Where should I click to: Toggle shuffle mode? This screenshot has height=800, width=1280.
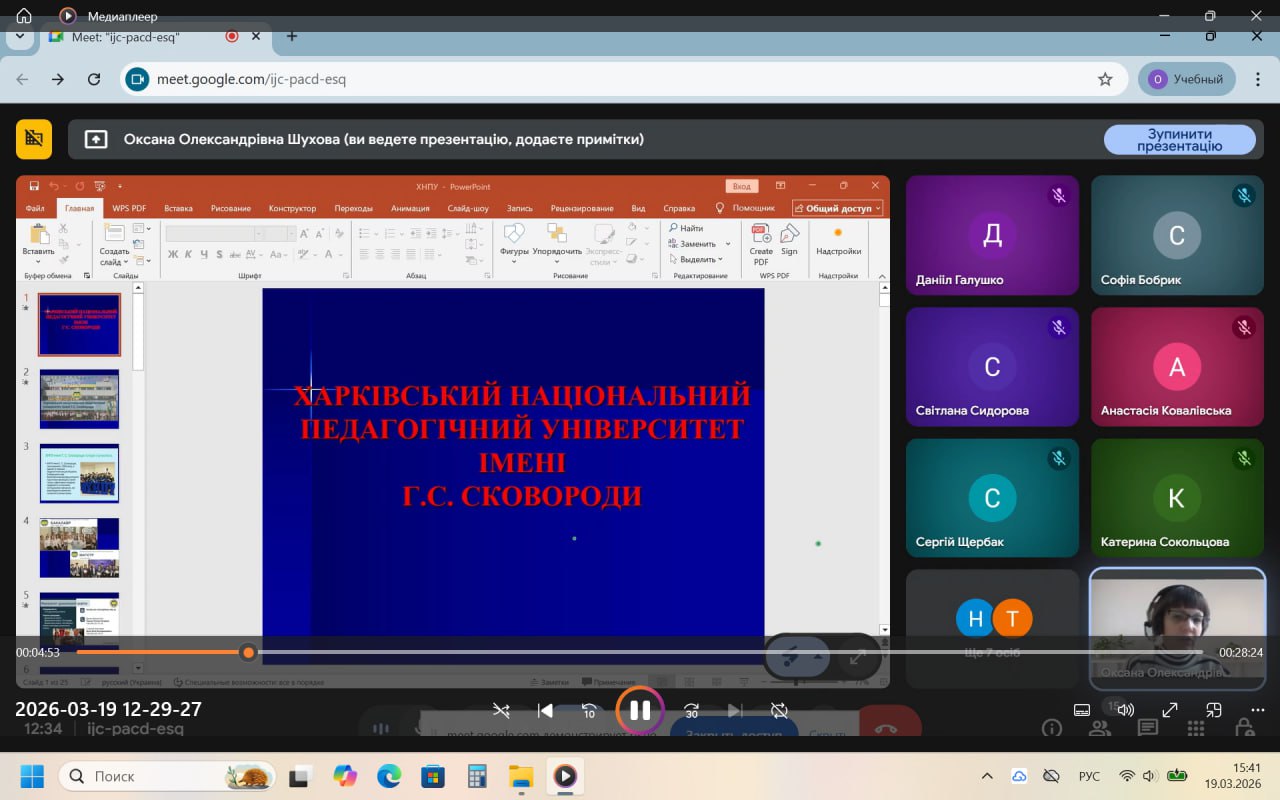(501, 711)
